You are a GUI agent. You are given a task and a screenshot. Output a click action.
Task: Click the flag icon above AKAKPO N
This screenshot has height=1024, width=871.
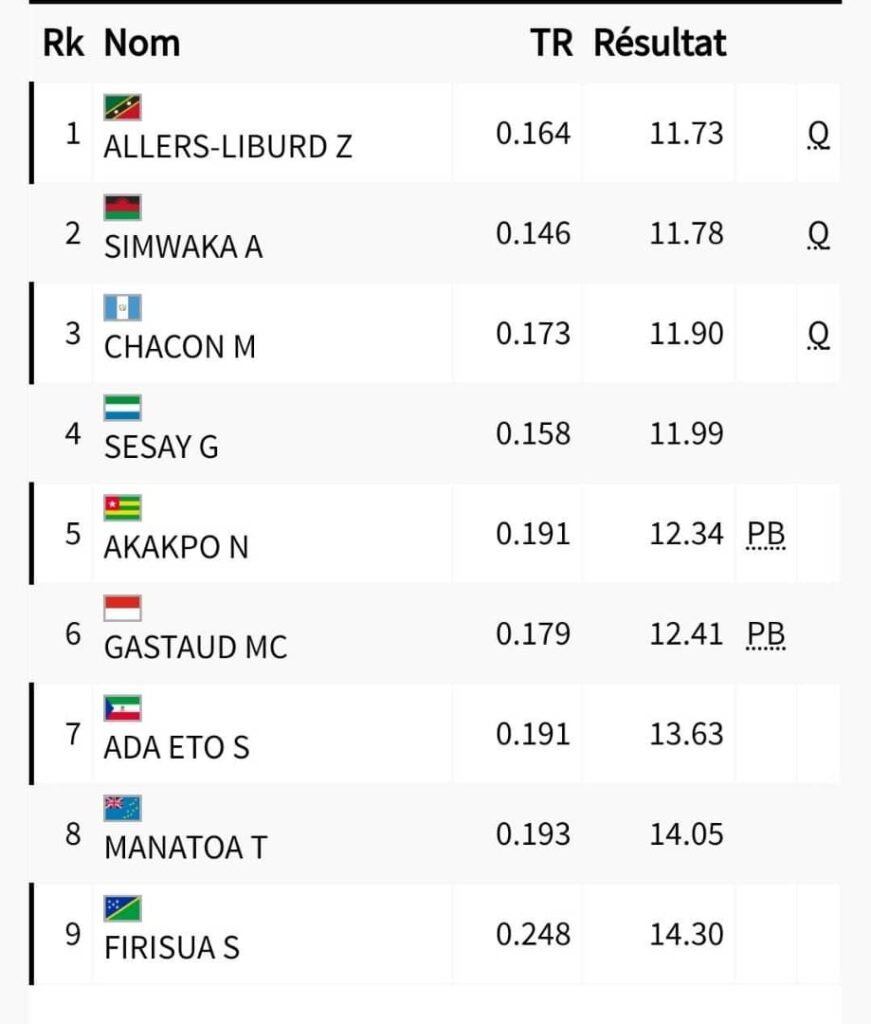tap(123, 508)
